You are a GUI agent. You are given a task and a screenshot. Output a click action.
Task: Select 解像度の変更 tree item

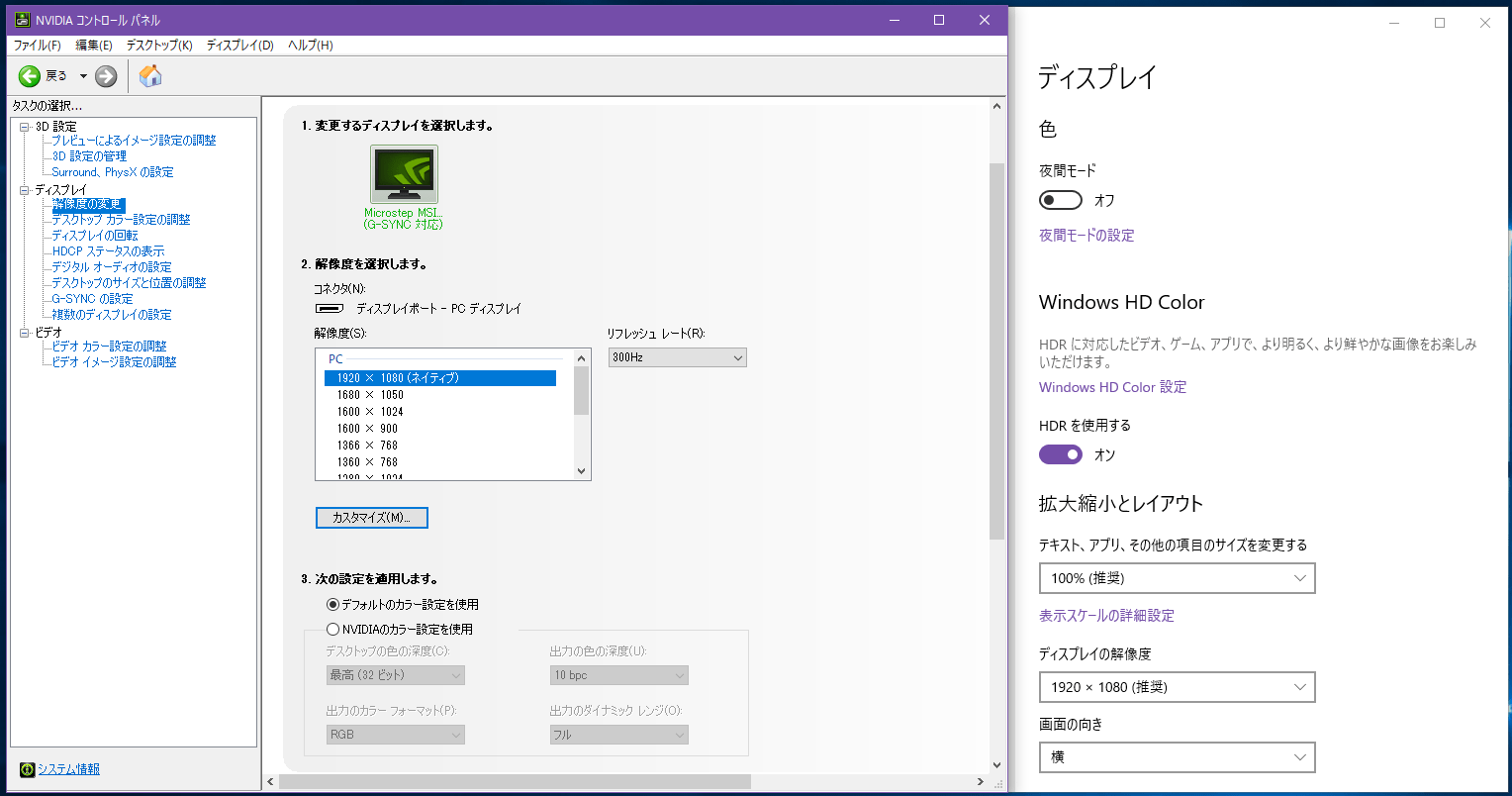pyautogui.click(x=88, y=204)
